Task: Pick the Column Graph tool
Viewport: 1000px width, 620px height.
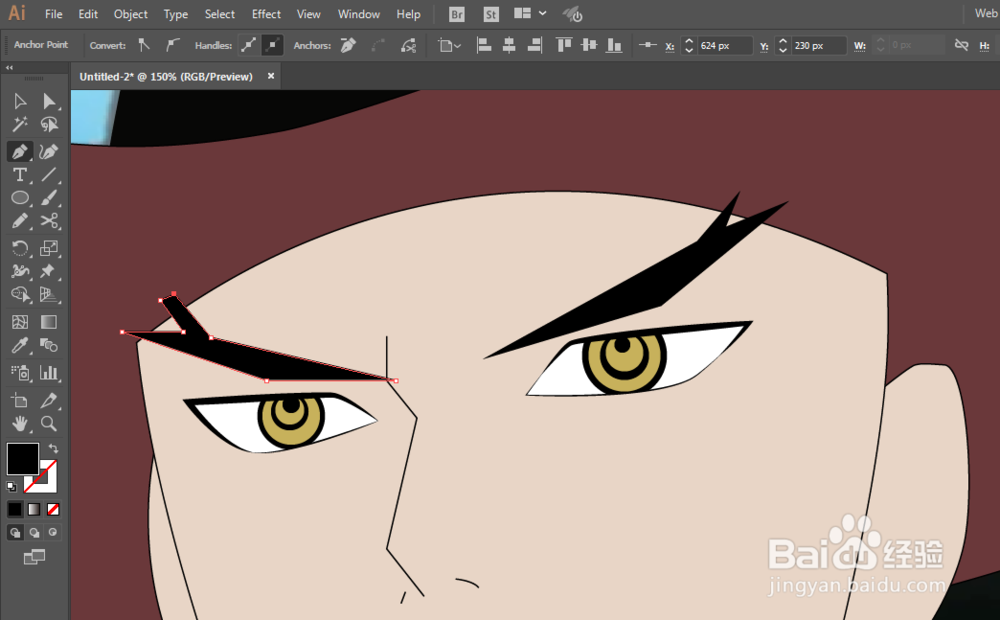Action: point(48,373)
